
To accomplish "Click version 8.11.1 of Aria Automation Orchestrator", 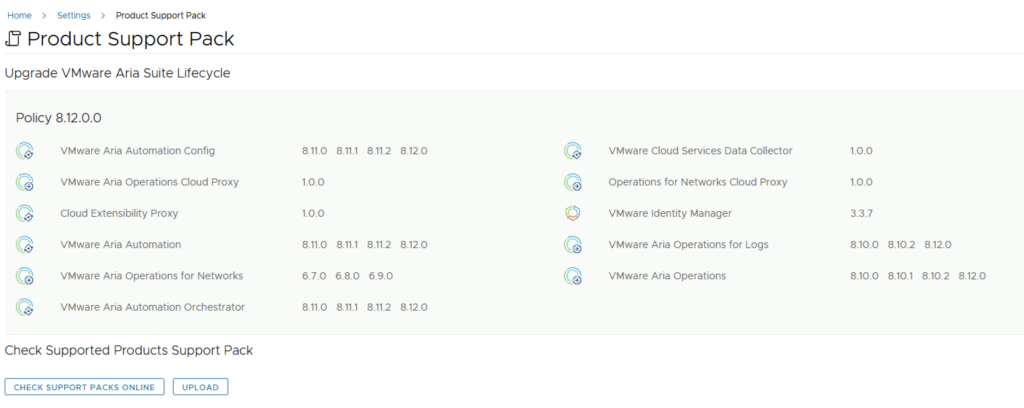I will (x=347, y=307).
